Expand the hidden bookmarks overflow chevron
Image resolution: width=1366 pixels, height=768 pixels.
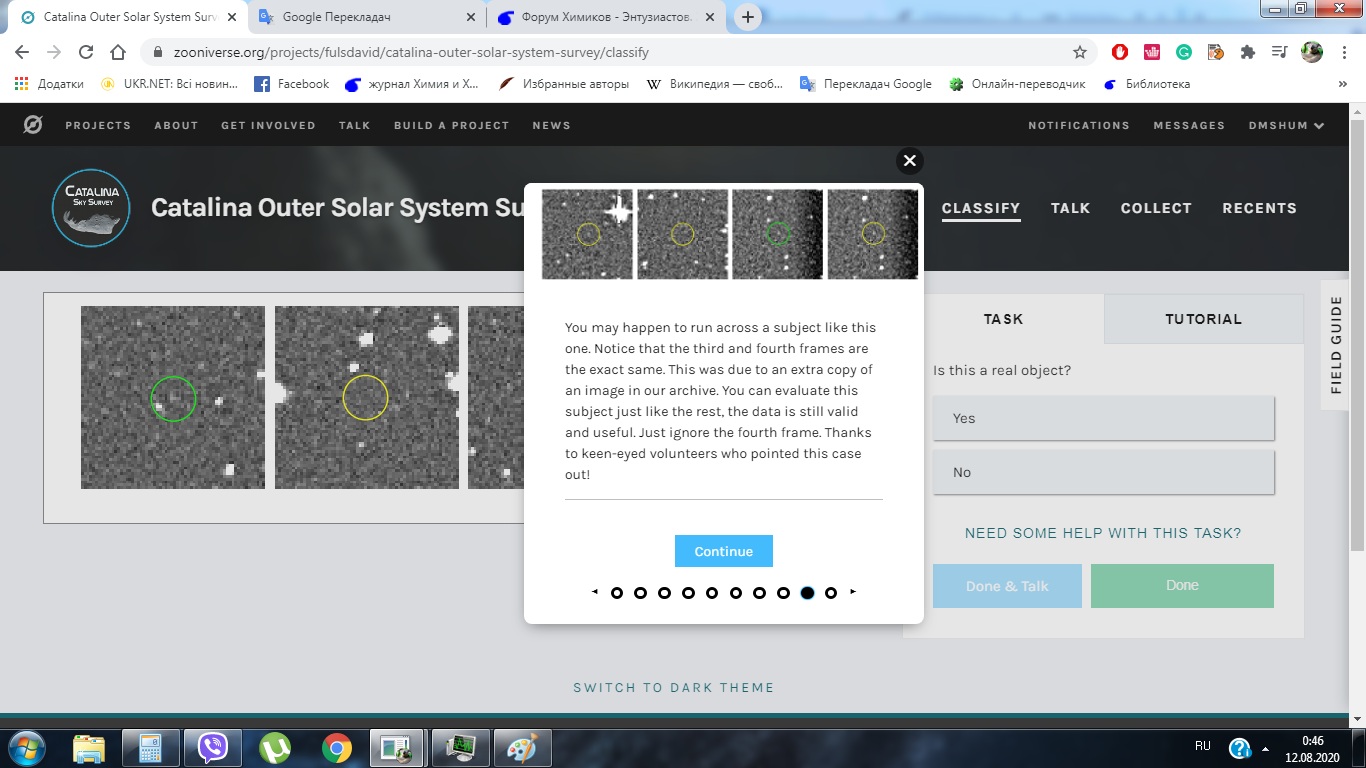coord(1342,85)
